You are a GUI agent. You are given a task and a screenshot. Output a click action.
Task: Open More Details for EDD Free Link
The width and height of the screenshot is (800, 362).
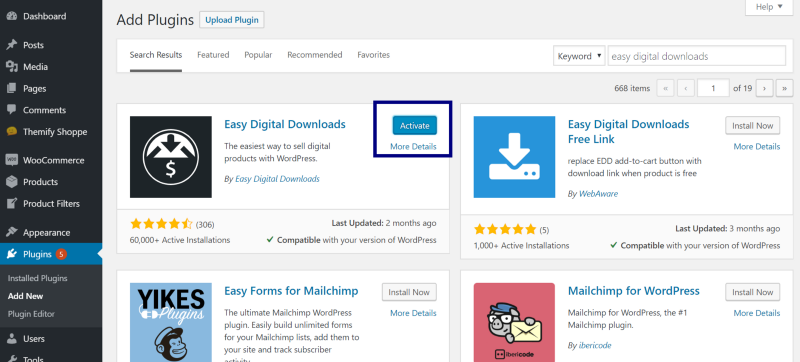pyautogui.click(x=757, y=147)
